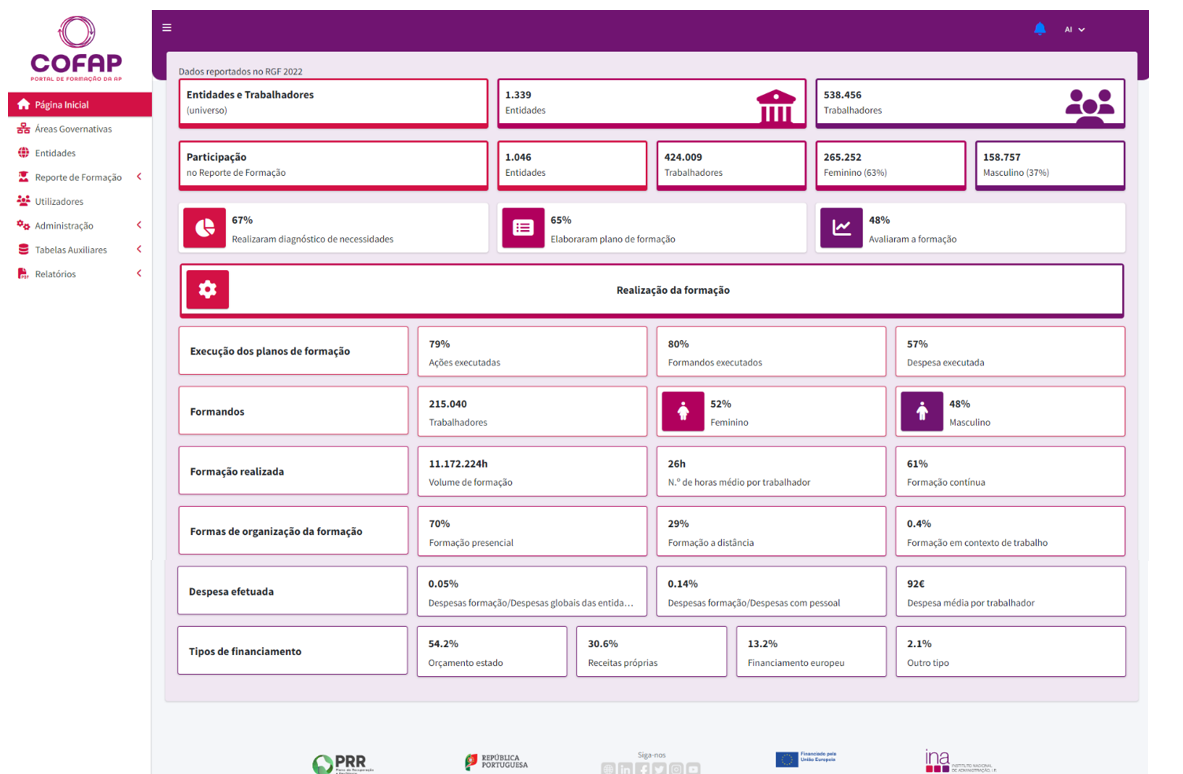Click the globe icon beside Entidades
Screen dimensions: 1183x774
tap(23, 152)
